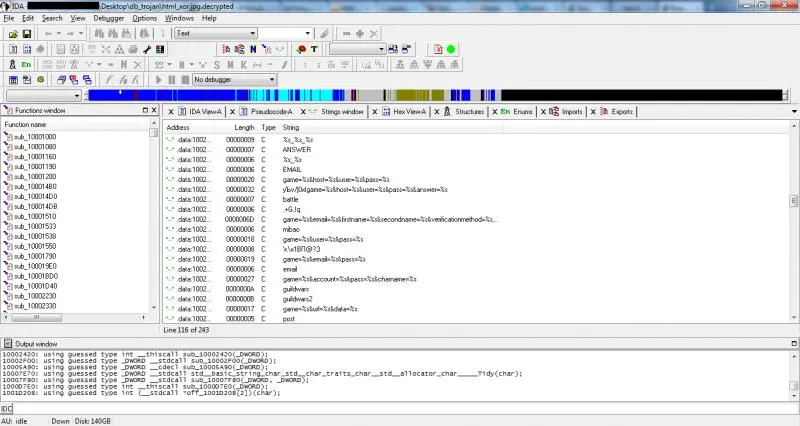Expand the 'No debugger' dropdown

(x=271, y=80)
